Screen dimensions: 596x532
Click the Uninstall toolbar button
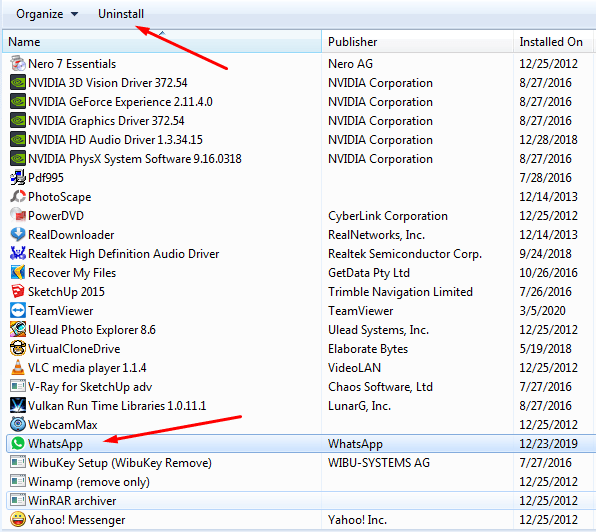pyautogui.click(x=121, y=14)
